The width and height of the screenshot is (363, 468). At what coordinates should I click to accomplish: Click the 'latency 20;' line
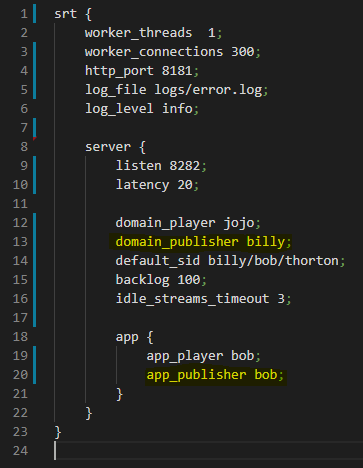click(157, 185)
